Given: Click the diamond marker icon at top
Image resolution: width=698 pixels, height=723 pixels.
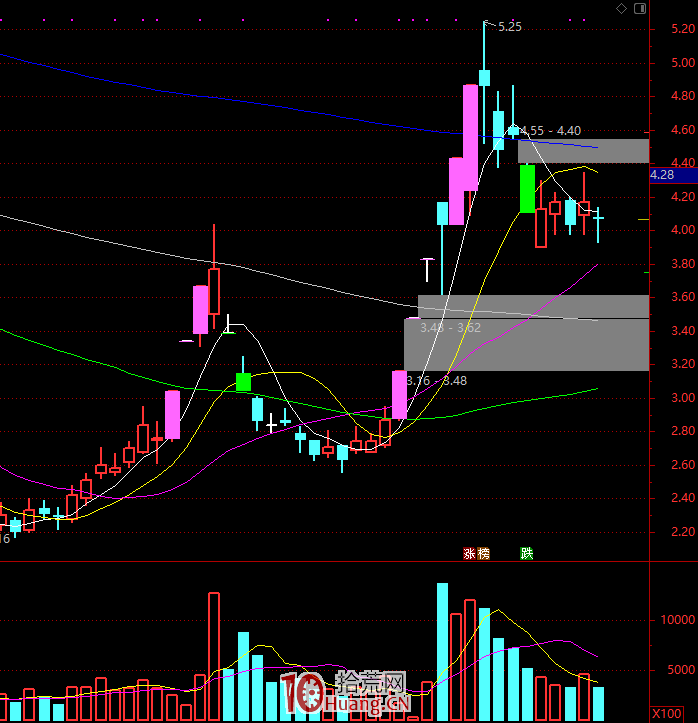Looking at the screenshot, I should (x=621, y=8).
